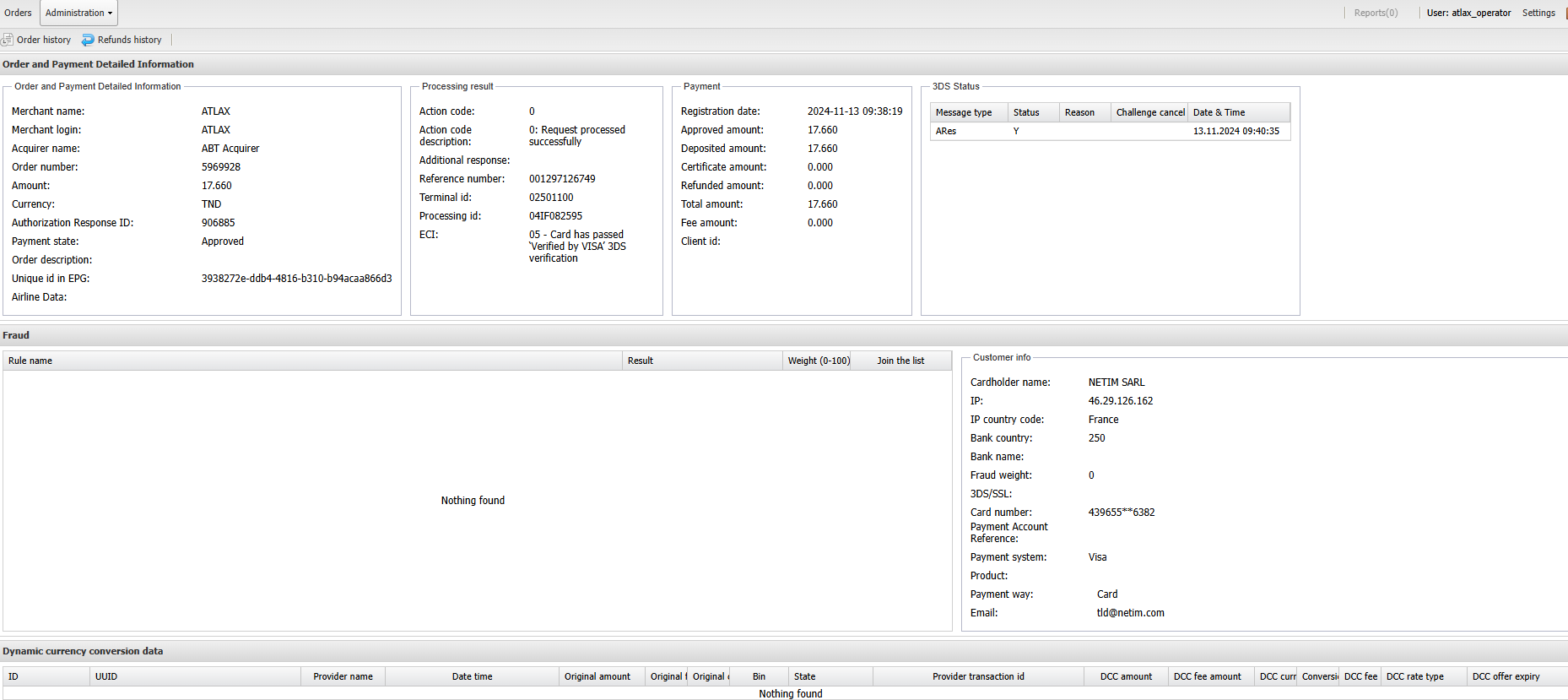Open Reports(0) in the header
1568x700 pixels.
(x=1375, y=13)
